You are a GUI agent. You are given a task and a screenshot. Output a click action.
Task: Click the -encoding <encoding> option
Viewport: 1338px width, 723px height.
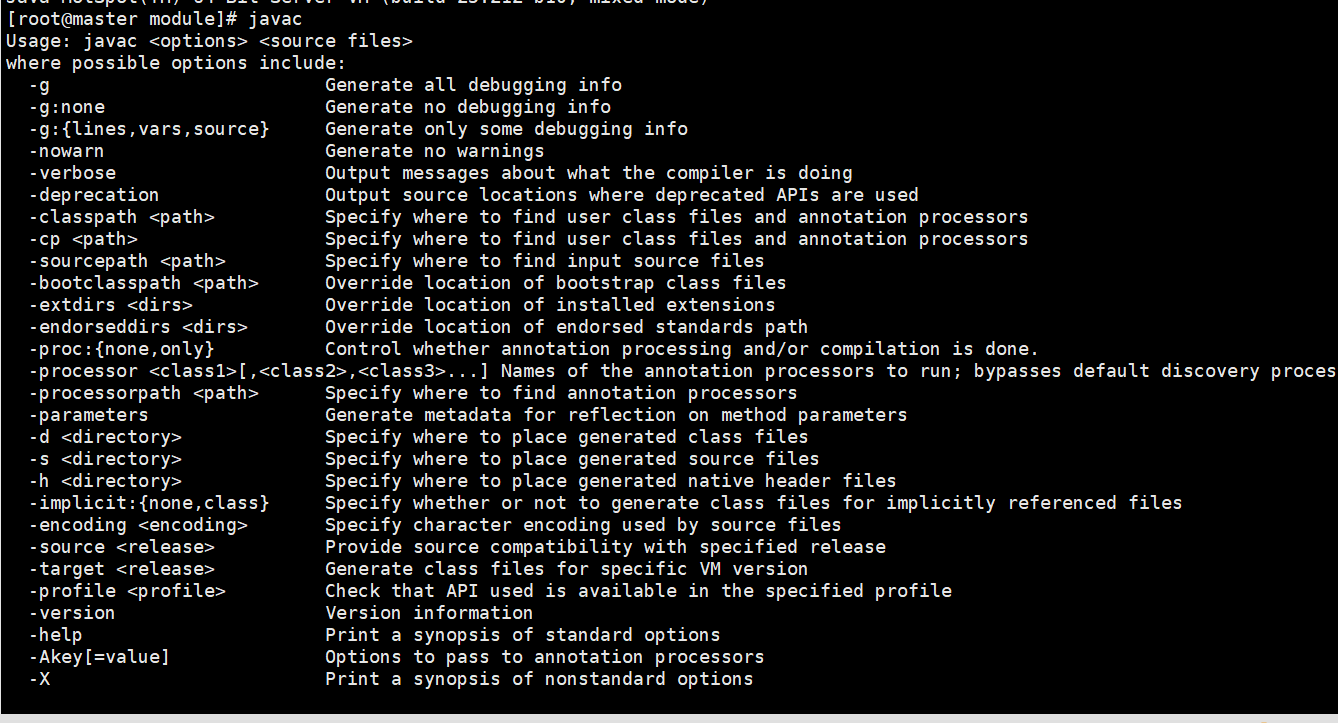[x=138, y=525]
